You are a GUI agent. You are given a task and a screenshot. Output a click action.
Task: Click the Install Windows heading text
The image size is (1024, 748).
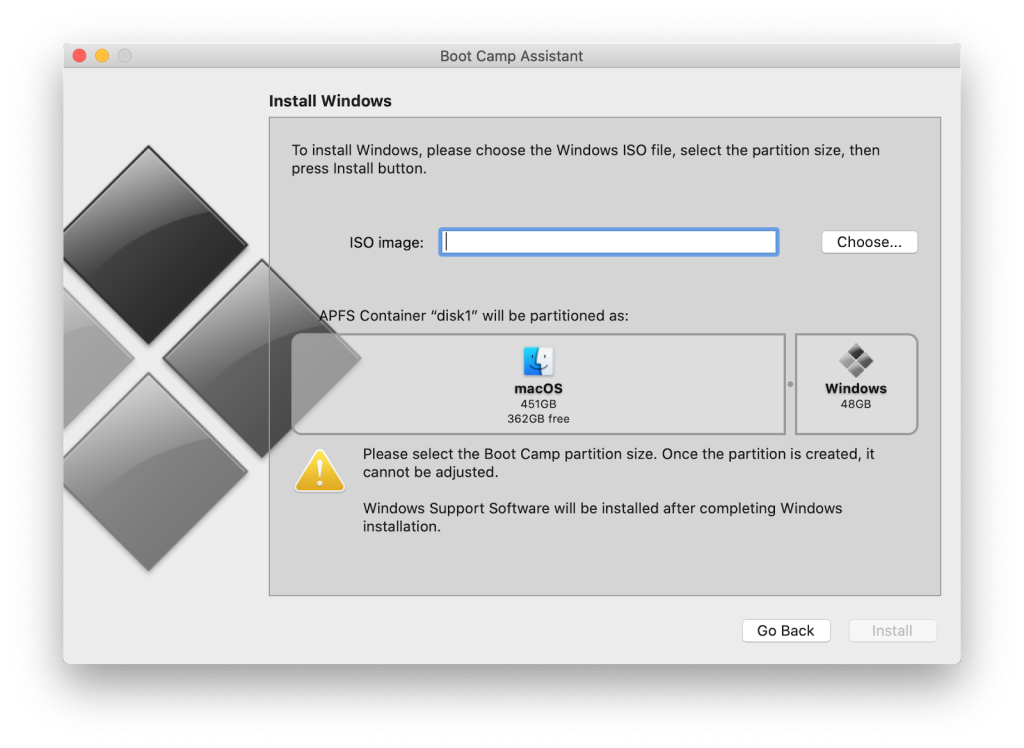[x=330, y=100]
